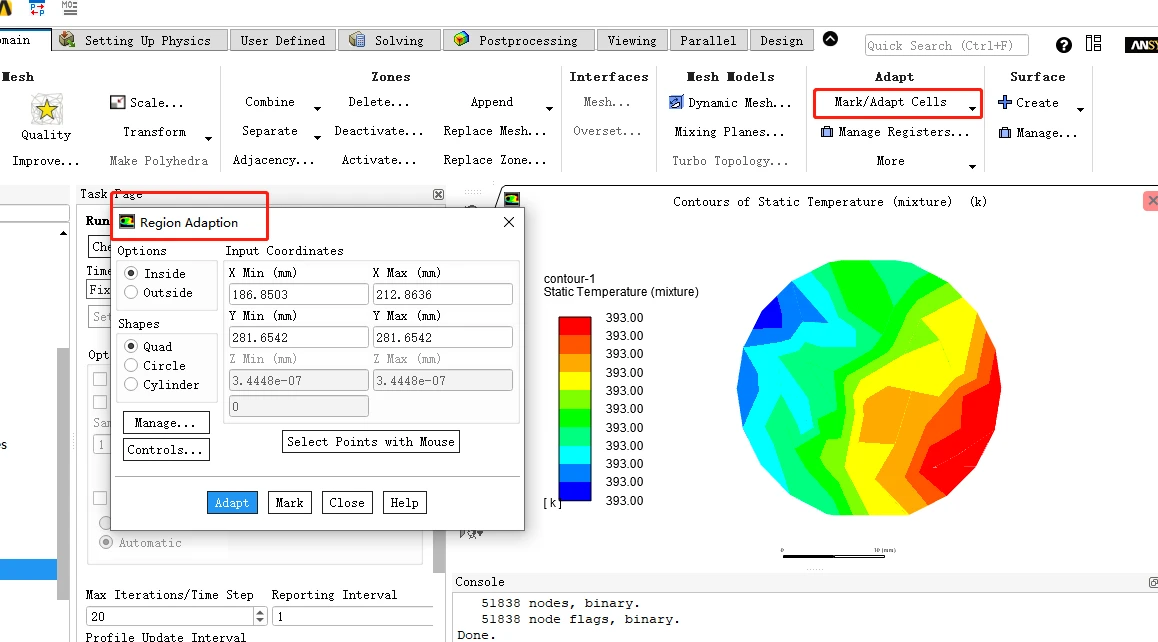Click the Surface Manage icon
Image resolution: width=1158 pixels, height=642 pixels.
click(1004, 133)
